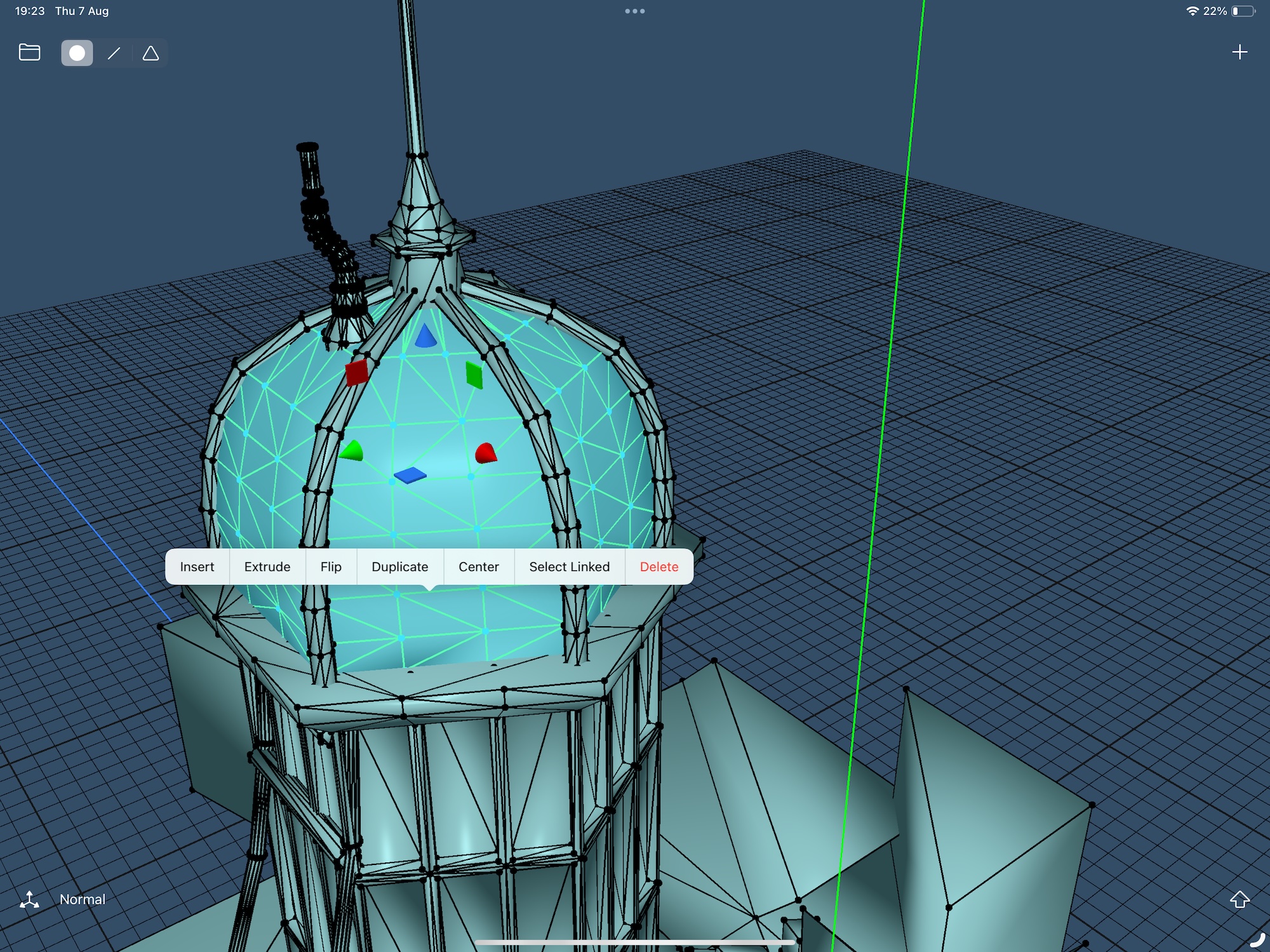Click the coordinate axes icon
Image resolution: width=1270 pixels, height=952 pixels.
[x=29, y=899]
